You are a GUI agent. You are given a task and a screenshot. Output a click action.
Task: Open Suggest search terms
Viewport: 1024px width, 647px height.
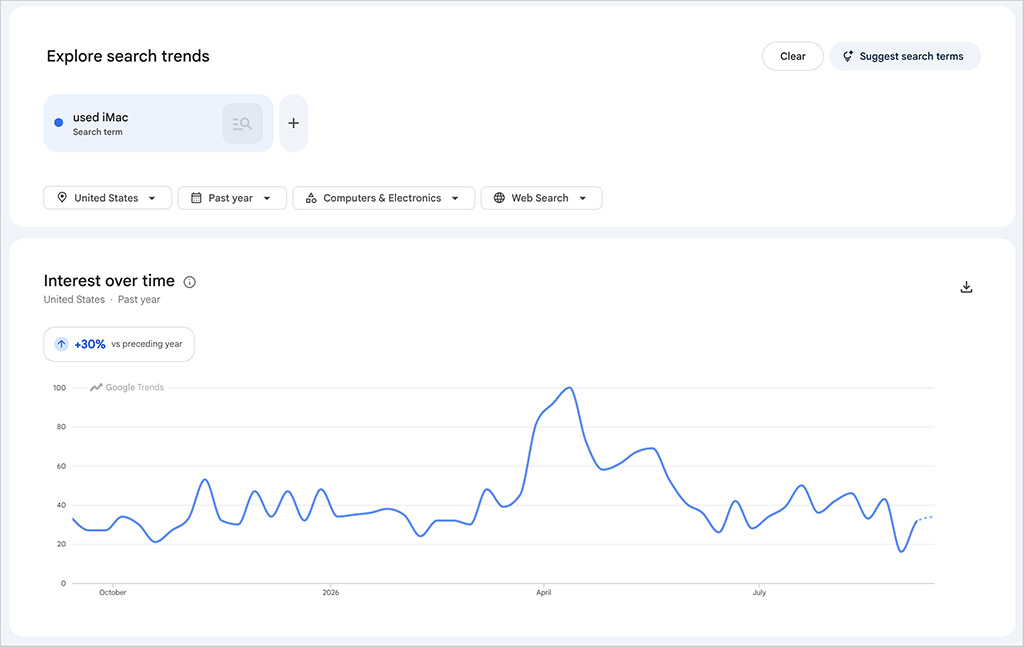[x=904, y=56]
